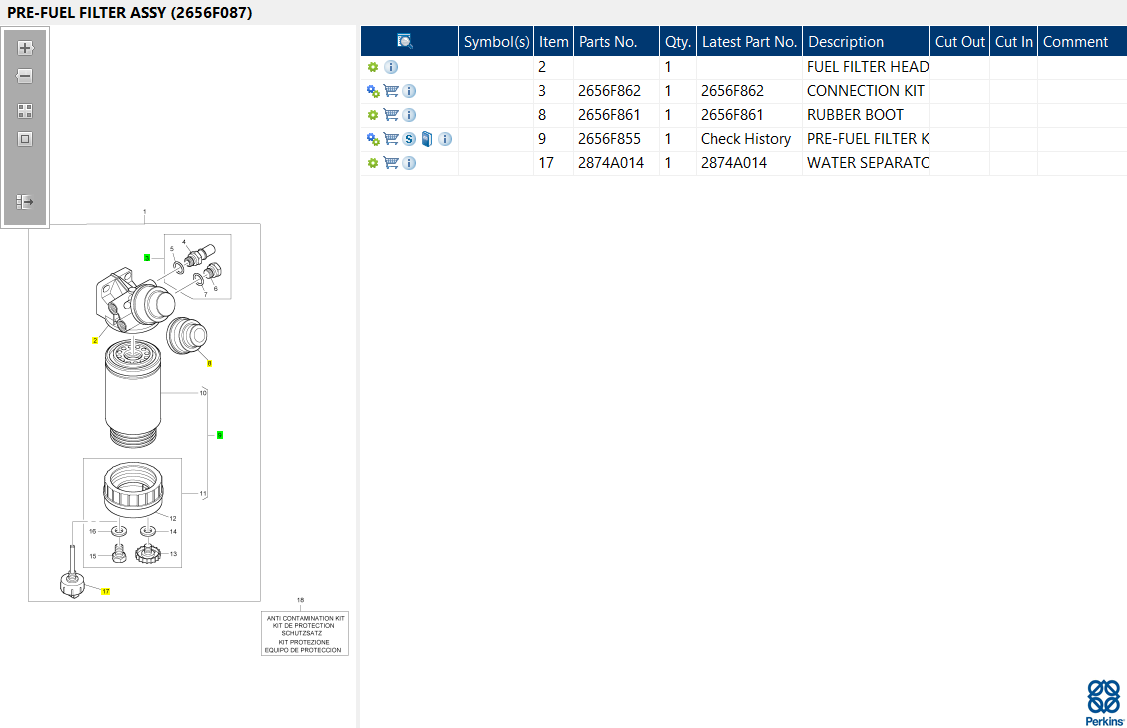This screenshot has height=728, width=1127.
Task: Open info icon for FUEL FILTER HEAD row
Action: 391,67
